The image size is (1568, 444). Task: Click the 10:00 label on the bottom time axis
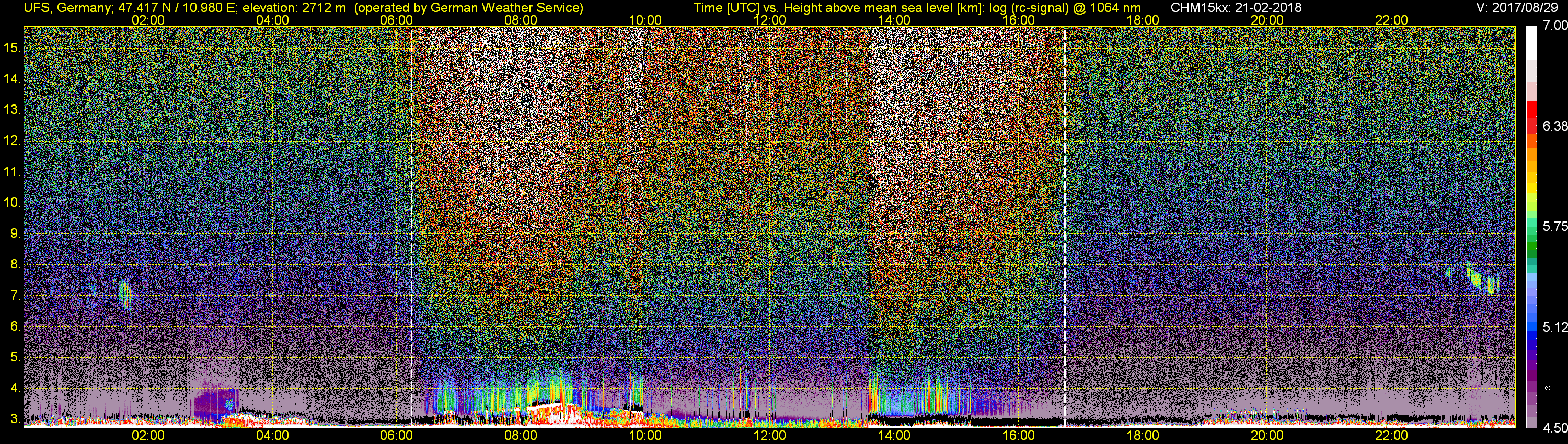(645, 436)
